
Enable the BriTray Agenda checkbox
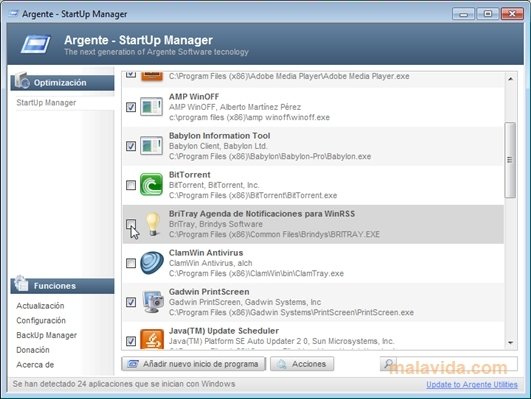[131, 224]
